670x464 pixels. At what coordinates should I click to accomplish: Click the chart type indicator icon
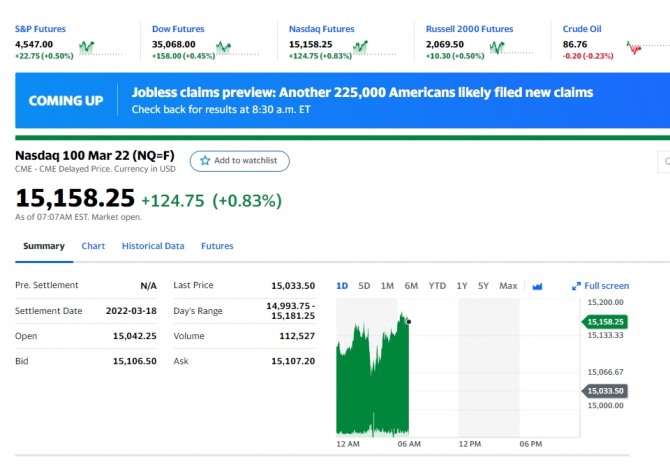click(537, 286)
